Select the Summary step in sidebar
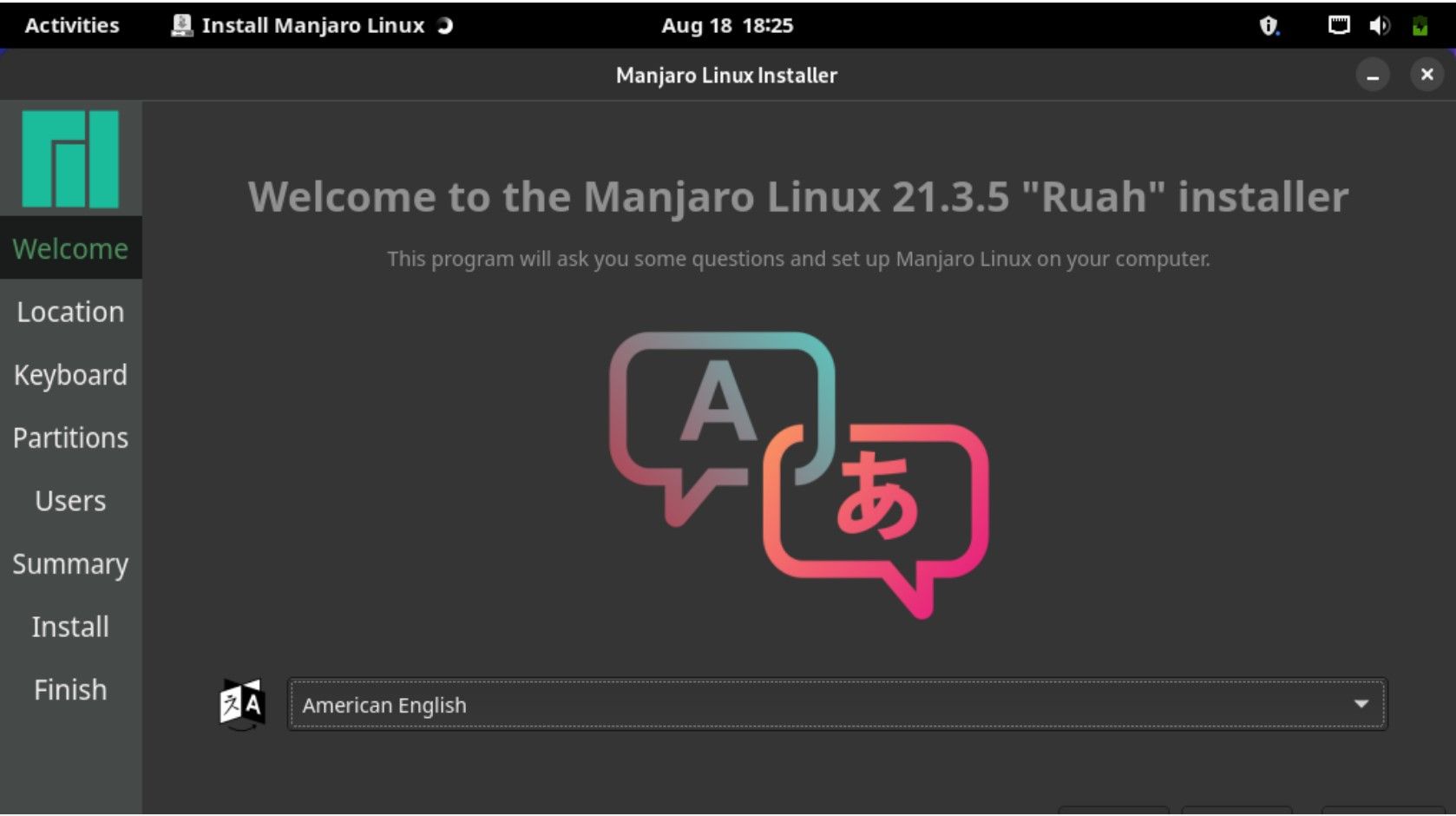 click(x=70, y=564)
